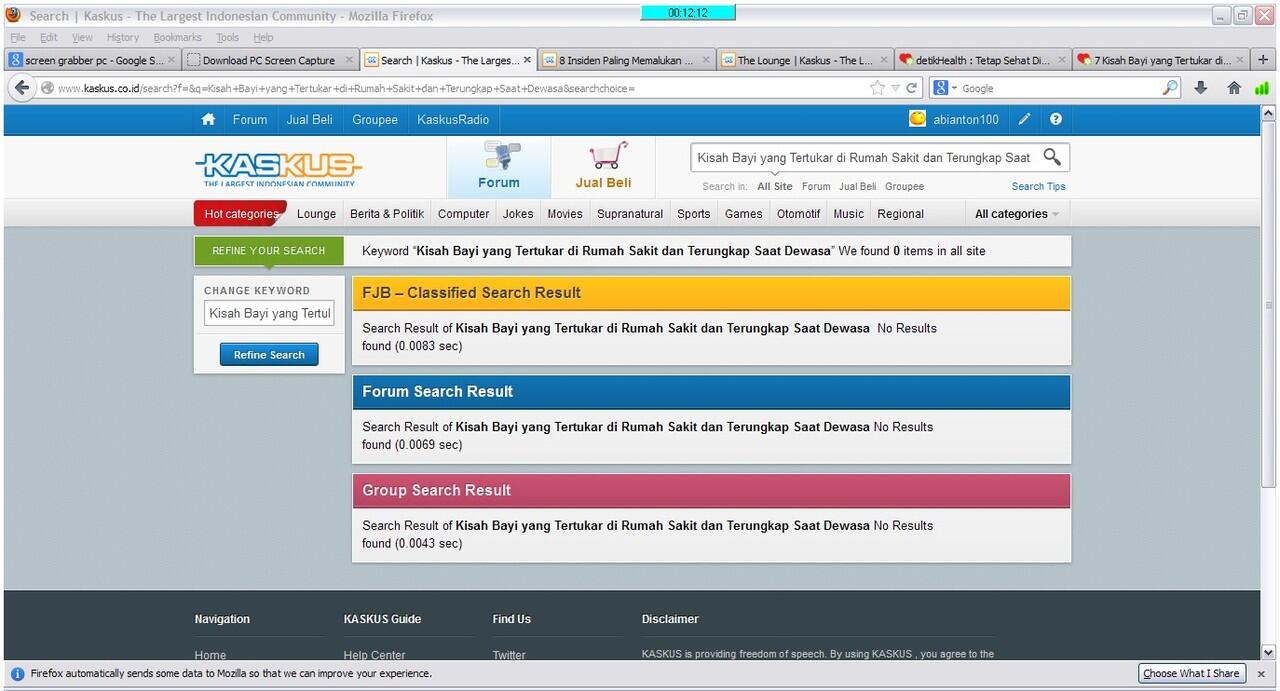Open Twitter footer link
This screenshot has width=1280, height=691.
(509, 655)
